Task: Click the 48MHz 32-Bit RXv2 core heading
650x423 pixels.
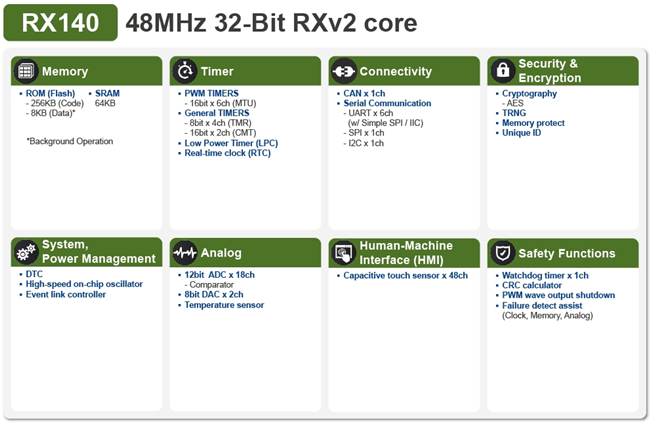Action: (x=271, y=22)
